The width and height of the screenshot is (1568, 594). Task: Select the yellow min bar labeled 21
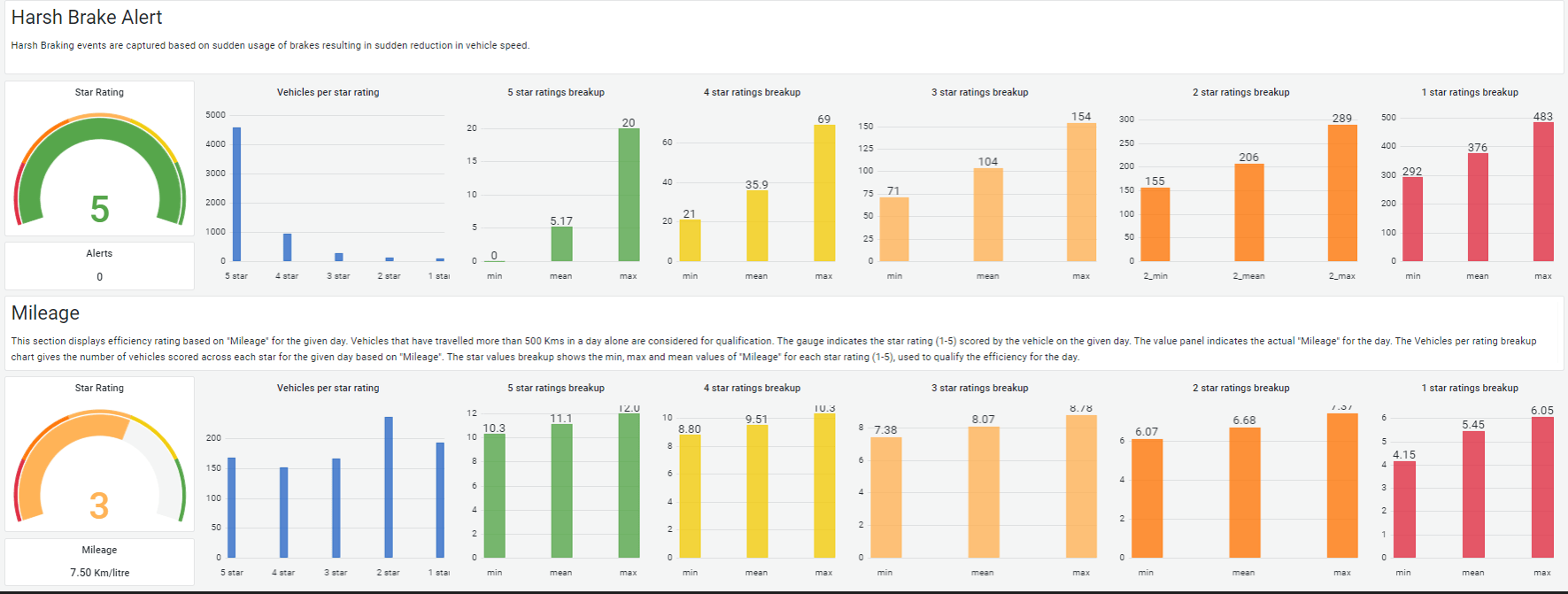(690, 241)
